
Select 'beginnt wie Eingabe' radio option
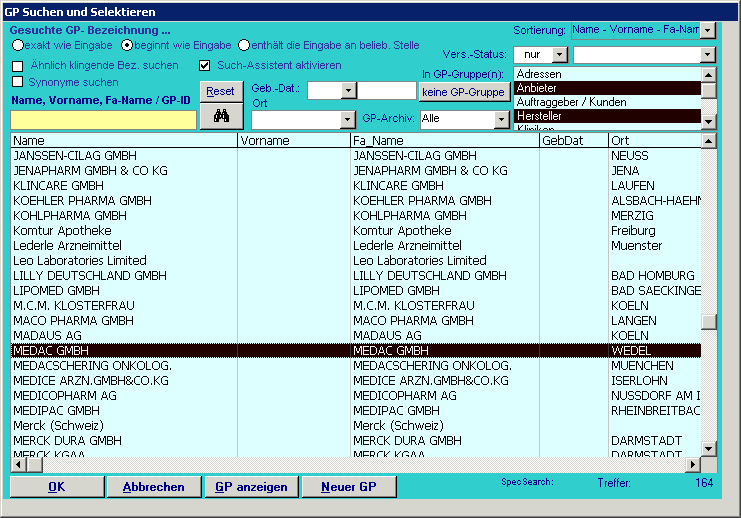127,45
